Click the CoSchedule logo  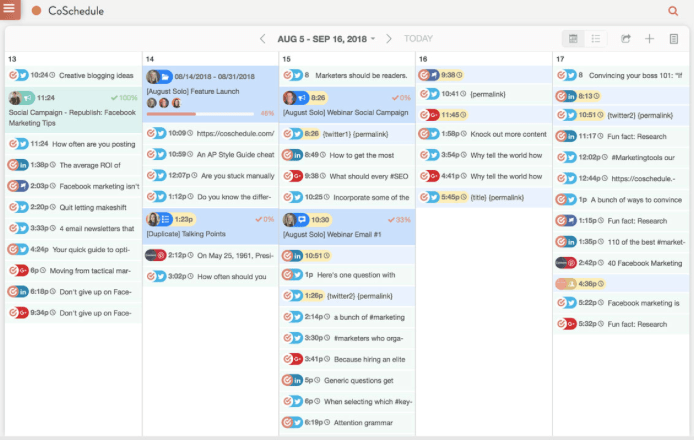coord(68,11)
